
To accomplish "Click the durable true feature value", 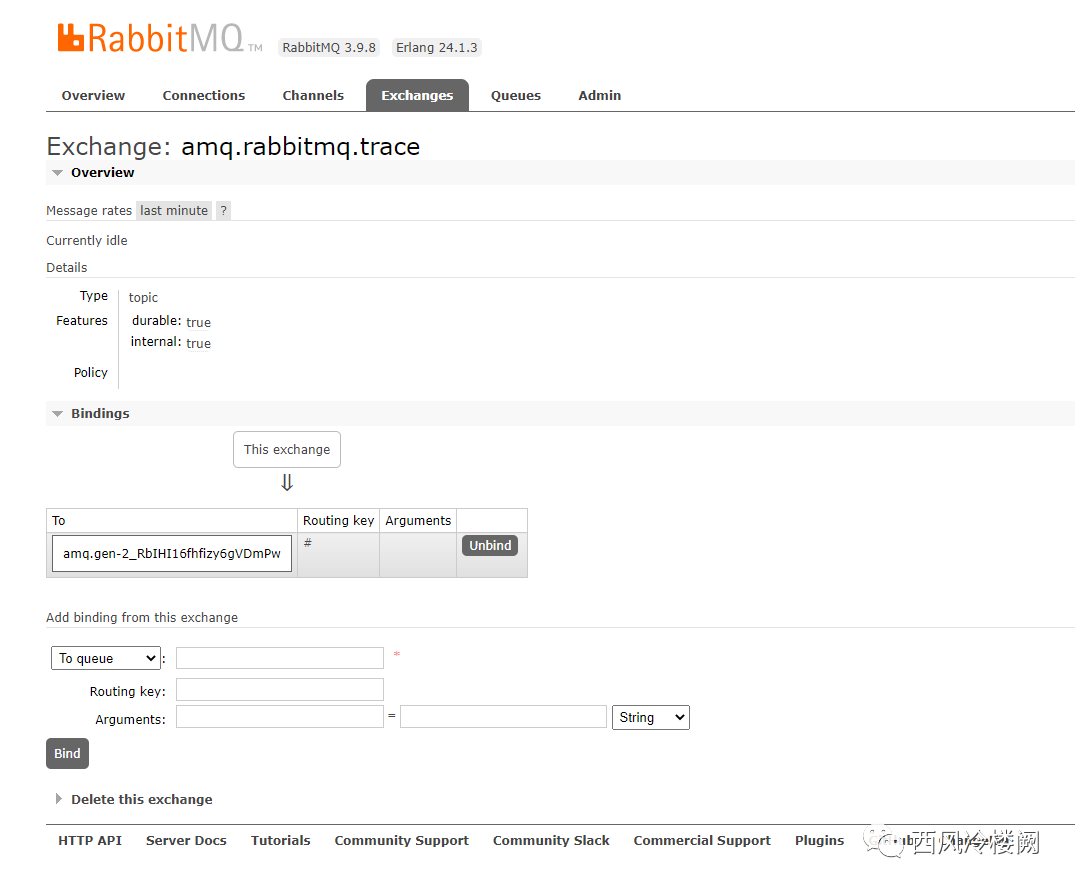I will (198, 322).
